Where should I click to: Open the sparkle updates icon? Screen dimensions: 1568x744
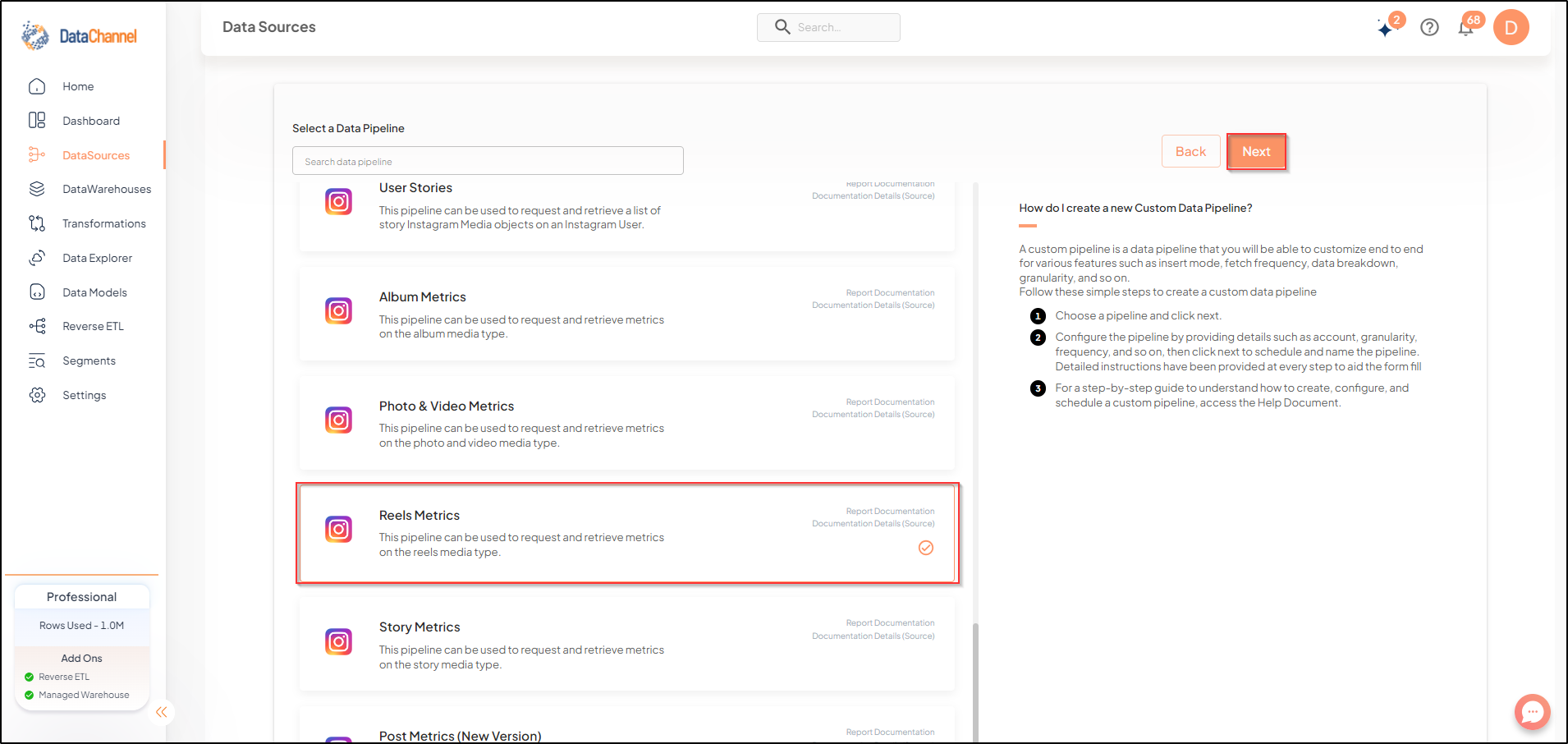(1386, 29)
